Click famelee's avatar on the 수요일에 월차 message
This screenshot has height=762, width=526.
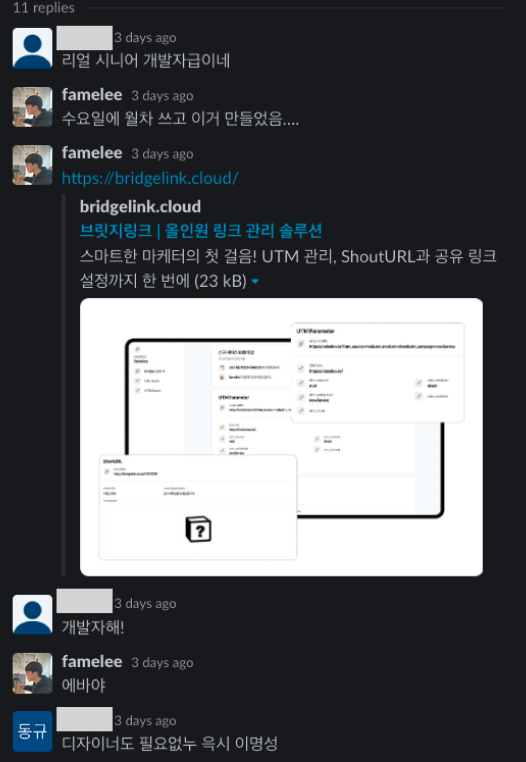click(x=32, y=107)
